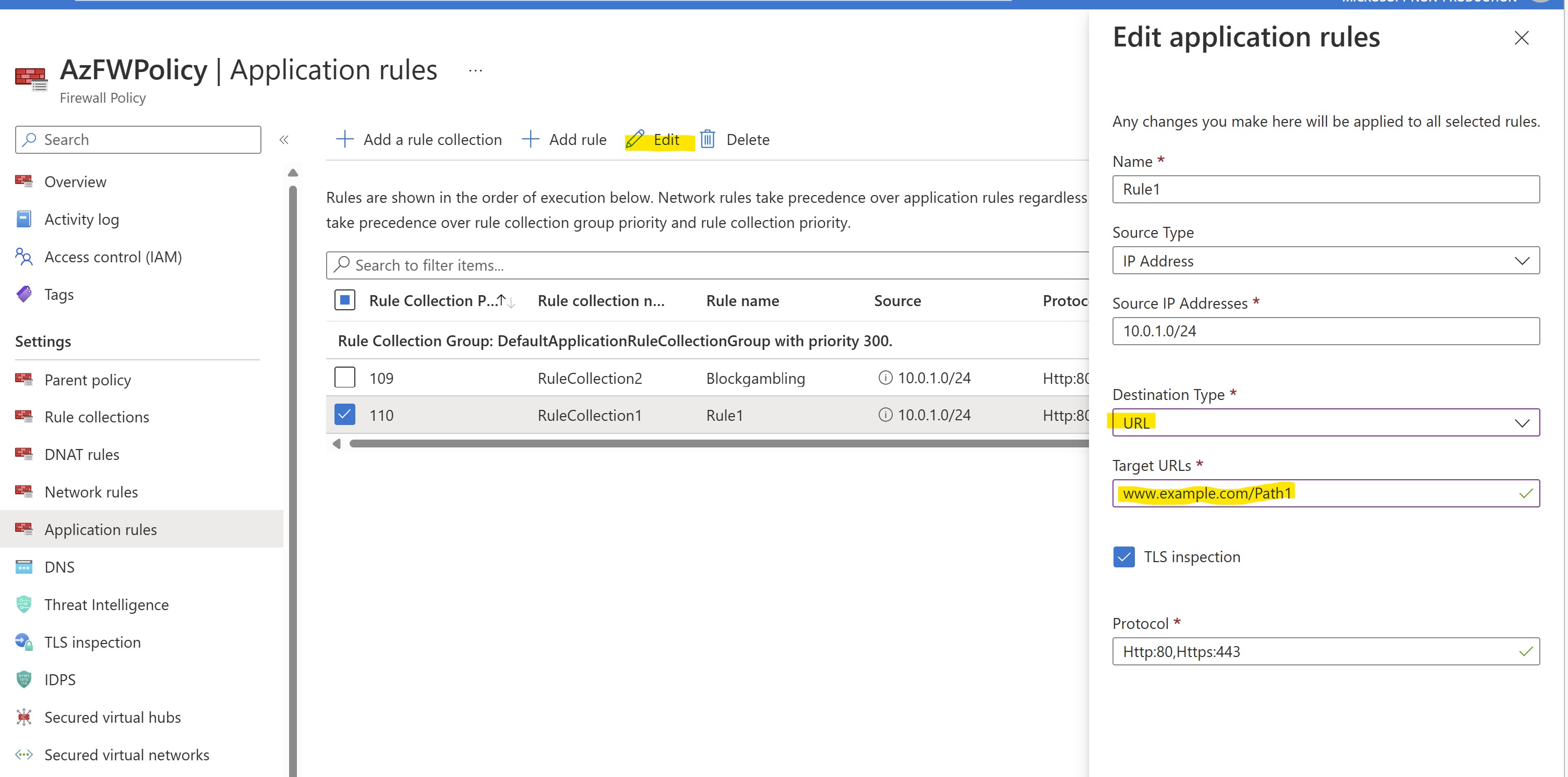Go to DNAT rules menu item

click(81, 455)
